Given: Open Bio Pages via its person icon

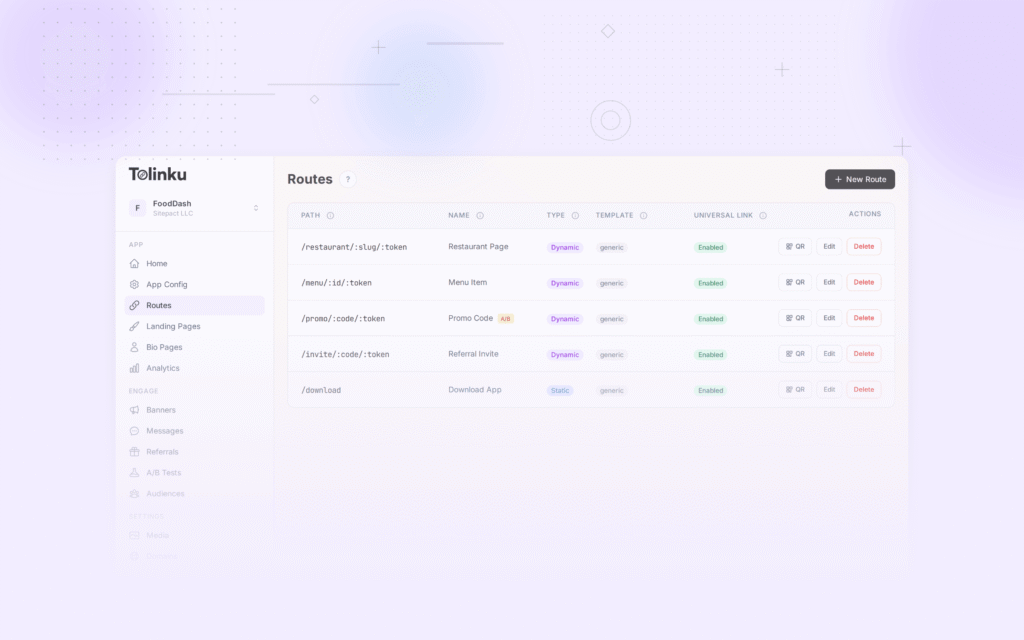Looking at the screenshot, I should [135, 347].
